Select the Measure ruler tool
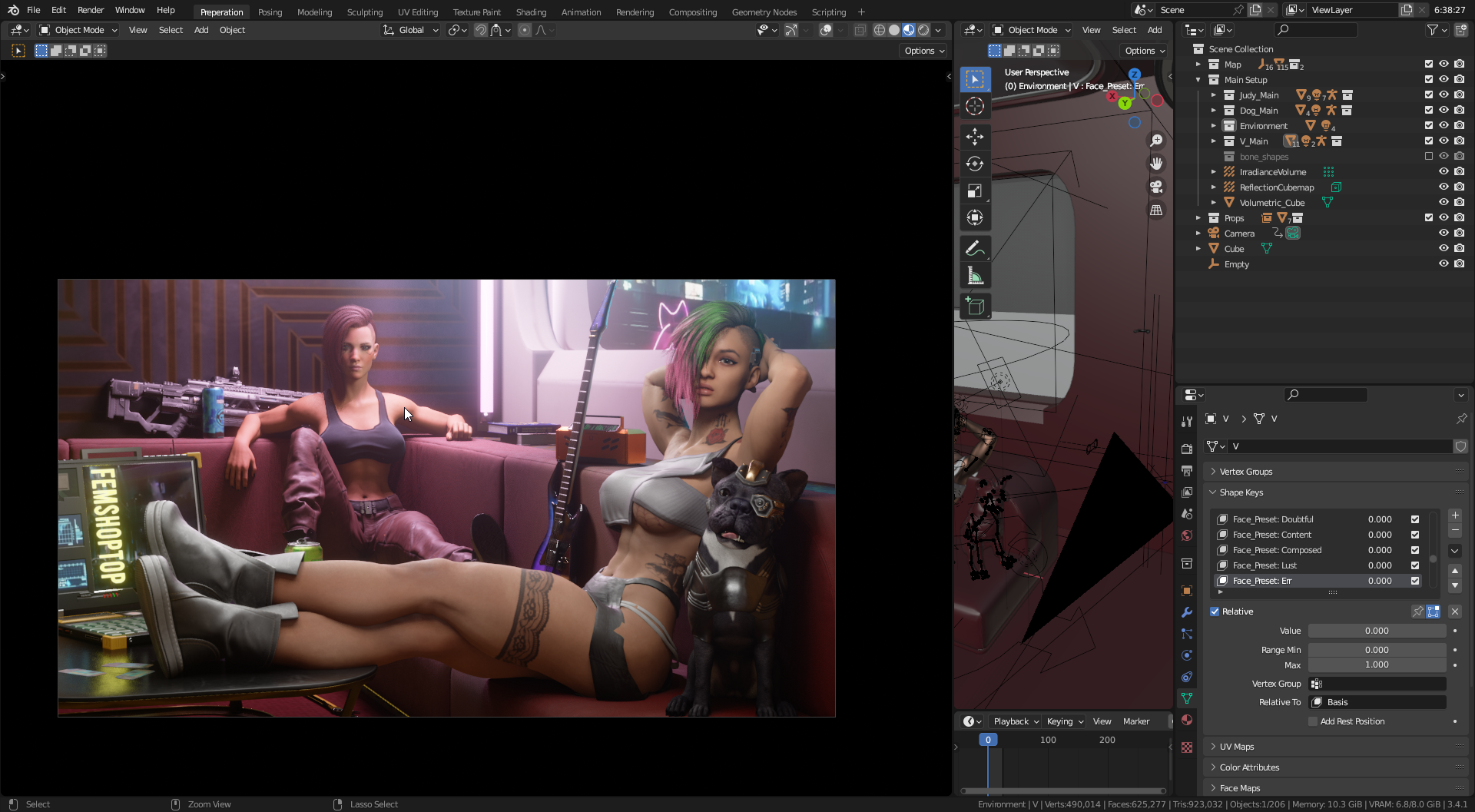Viewport: 1475px width, 812px height. (975, 275)
